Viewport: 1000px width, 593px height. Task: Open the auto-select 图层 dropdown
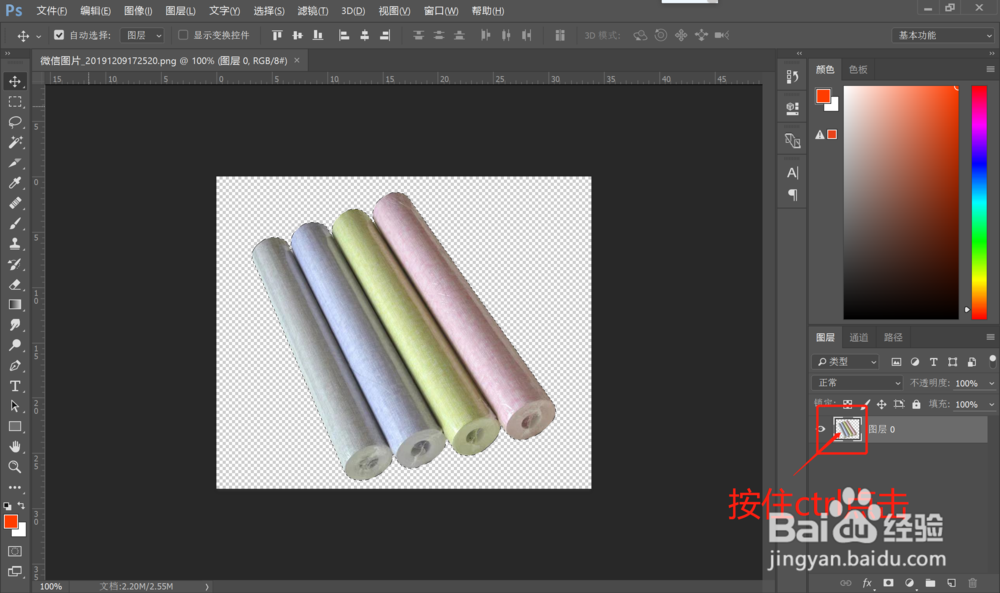coord(142,35)
